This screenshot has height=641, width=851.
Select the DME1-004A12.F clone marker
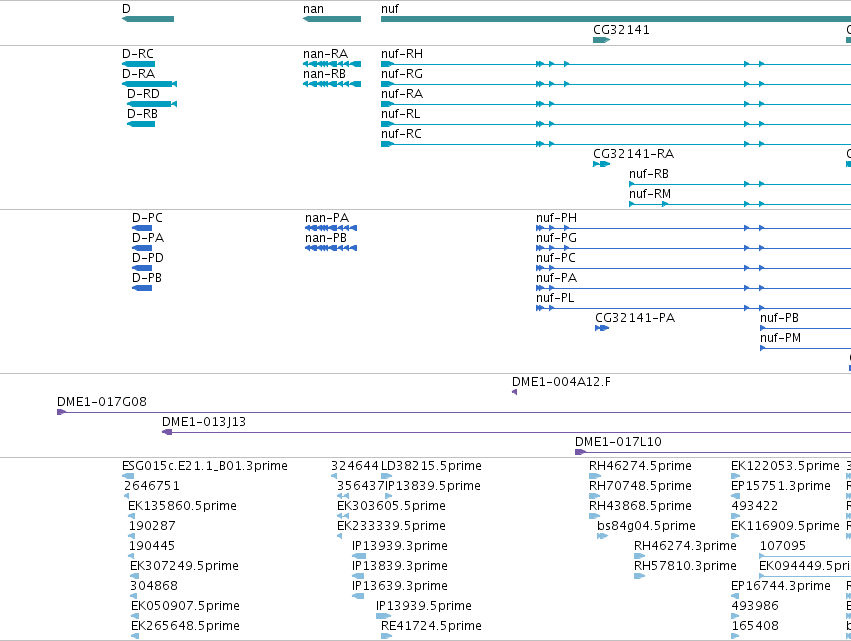click(x=515, y=392)
